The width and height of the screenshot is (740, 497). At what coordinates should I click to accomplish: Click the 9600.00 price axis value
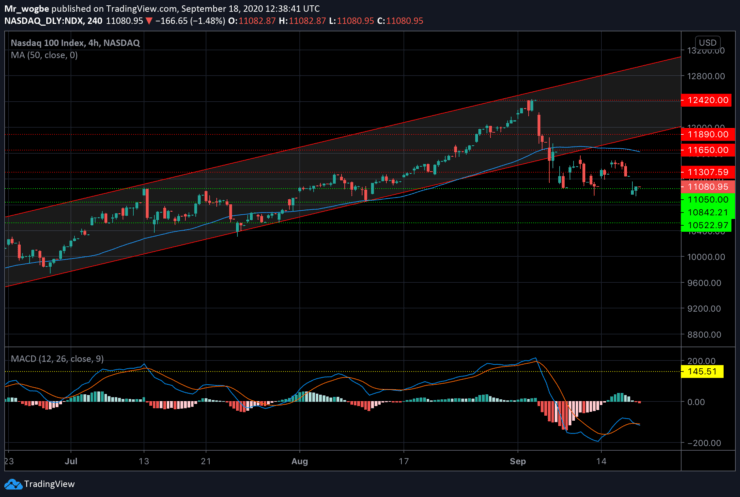click(704, 283)
